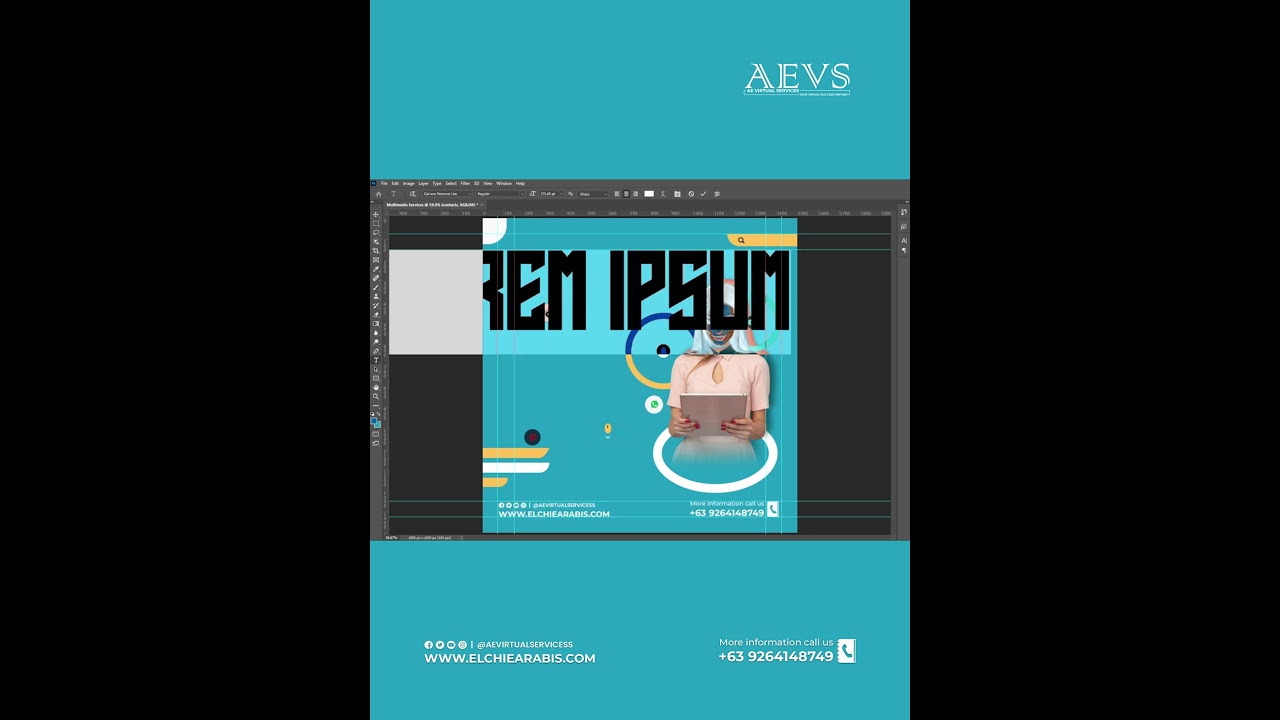Select the Blur tool

[376, 332]
